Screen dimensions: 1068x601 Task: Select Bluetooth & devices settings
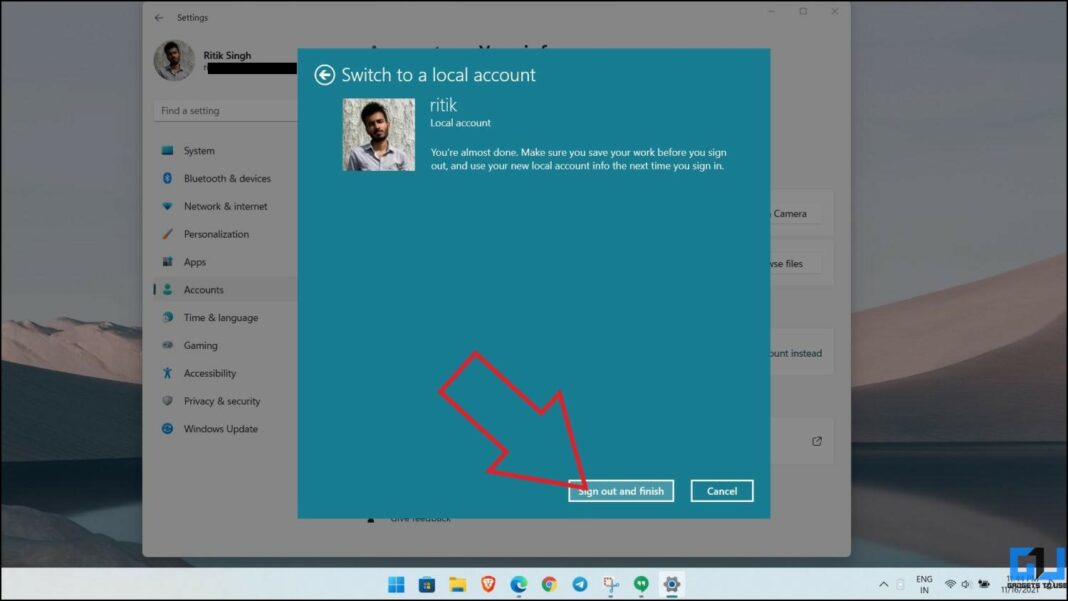pyautogui.click(x=229, y=178)
